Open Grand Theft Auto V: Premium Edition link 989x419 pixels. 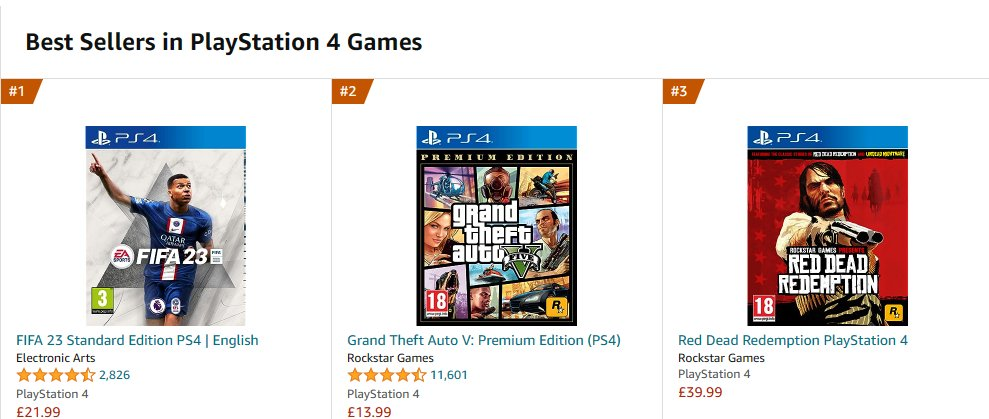click(483, 340)
